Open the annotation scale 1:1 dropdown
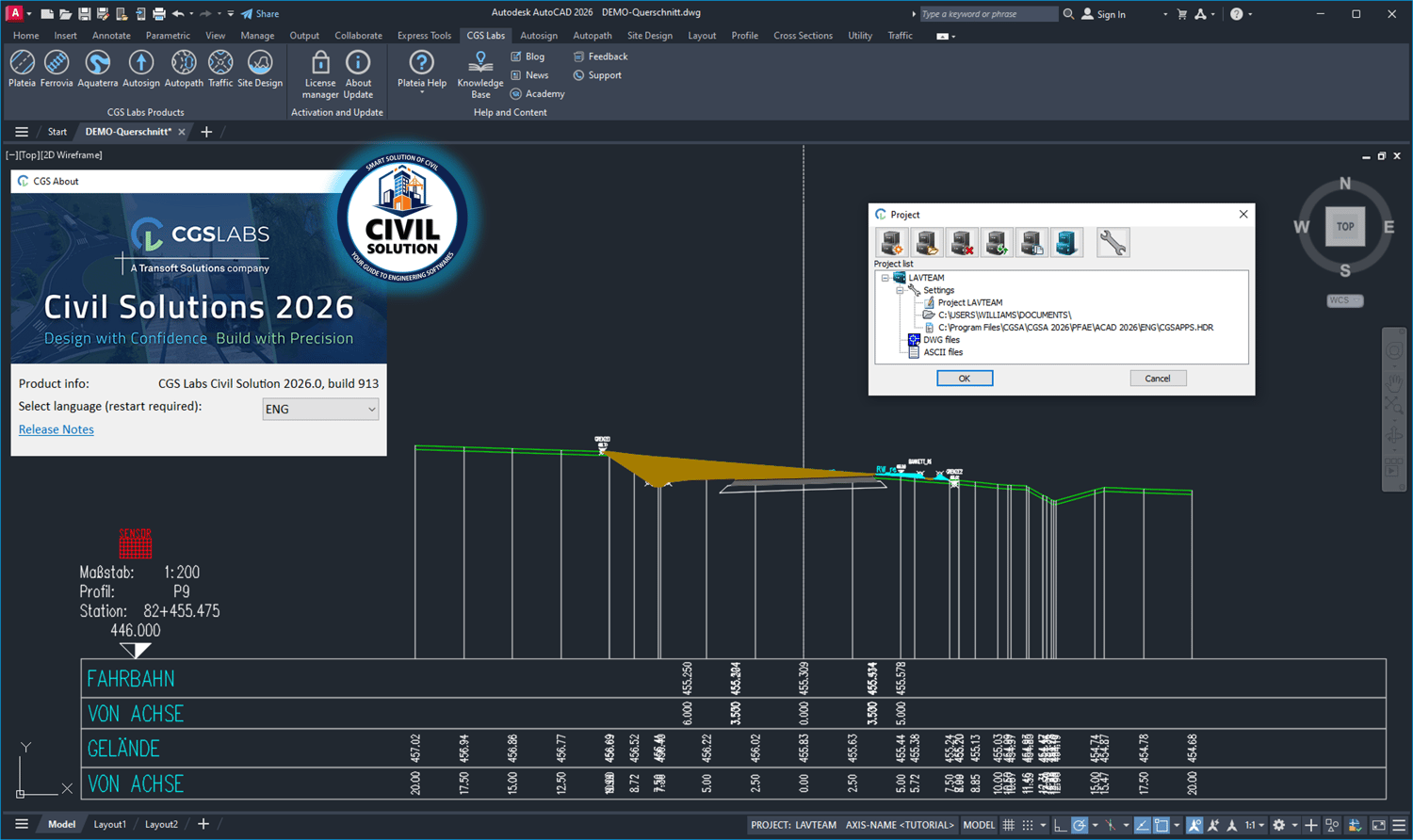This screenshot has width=1413, height=840. pos(1255,825)
